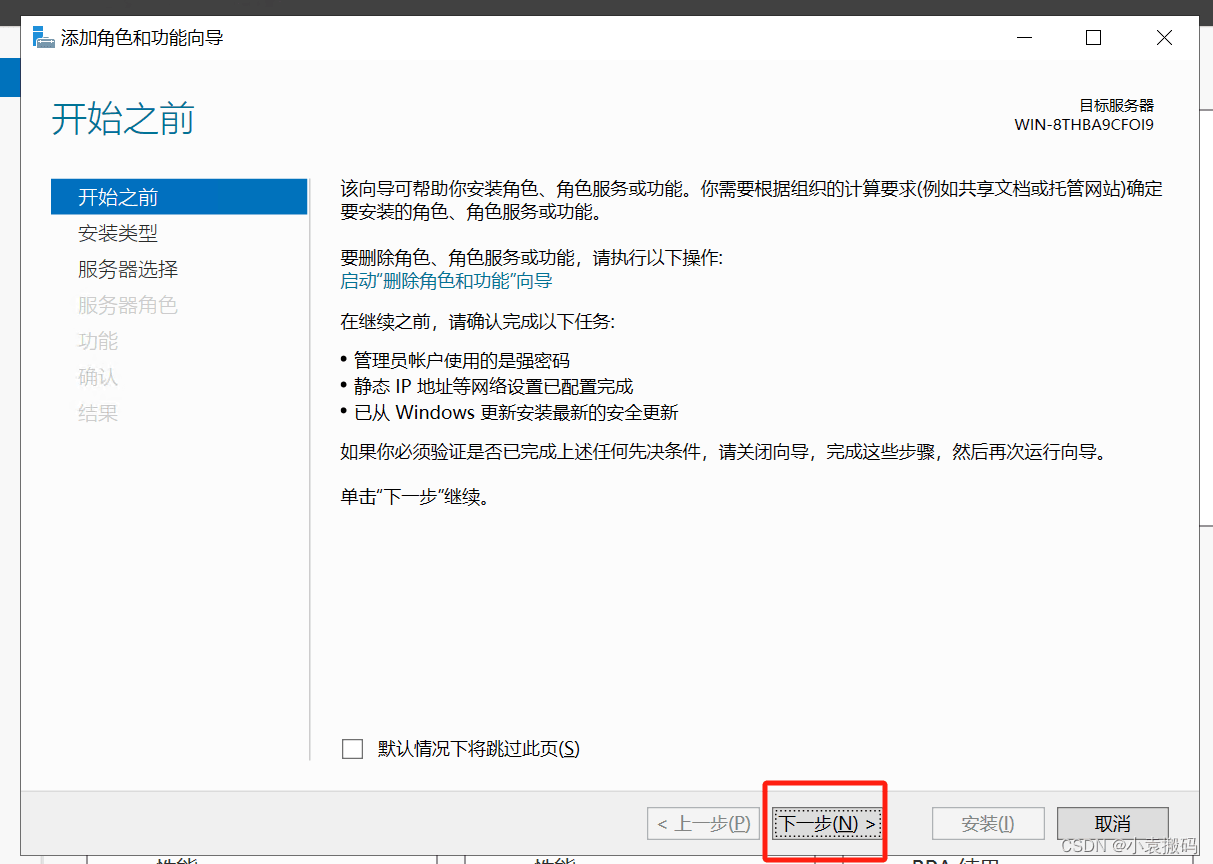Maximize the wizard window
The height and width of the screenshot is (864, 1213).
pyautogui.click(x=1093, y=38)
